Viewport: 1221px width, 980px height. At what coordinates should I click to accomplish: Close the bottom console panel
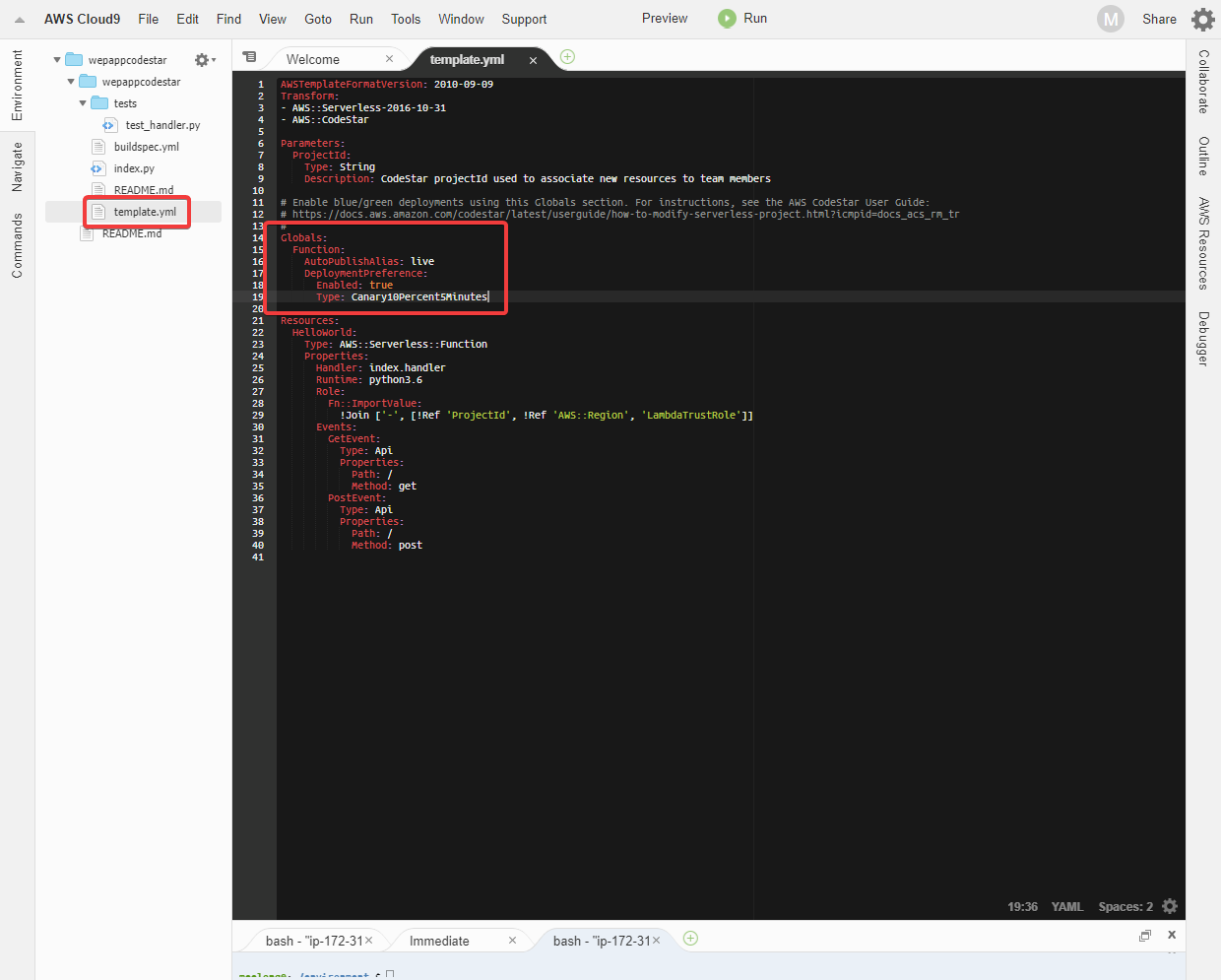[1172, 935]
